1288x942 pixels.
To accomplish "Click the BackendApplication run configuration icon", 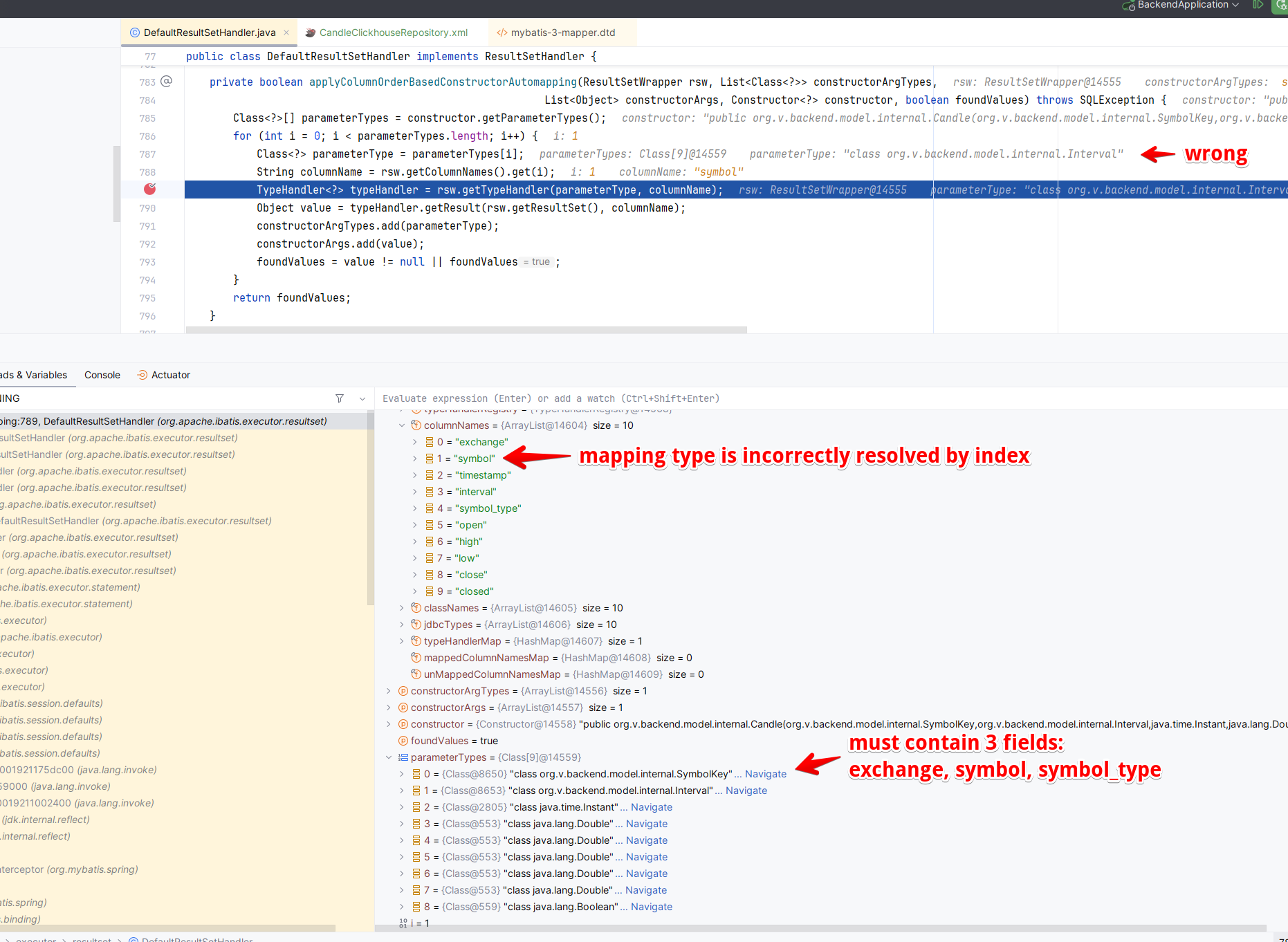I will pos(1128,6).
